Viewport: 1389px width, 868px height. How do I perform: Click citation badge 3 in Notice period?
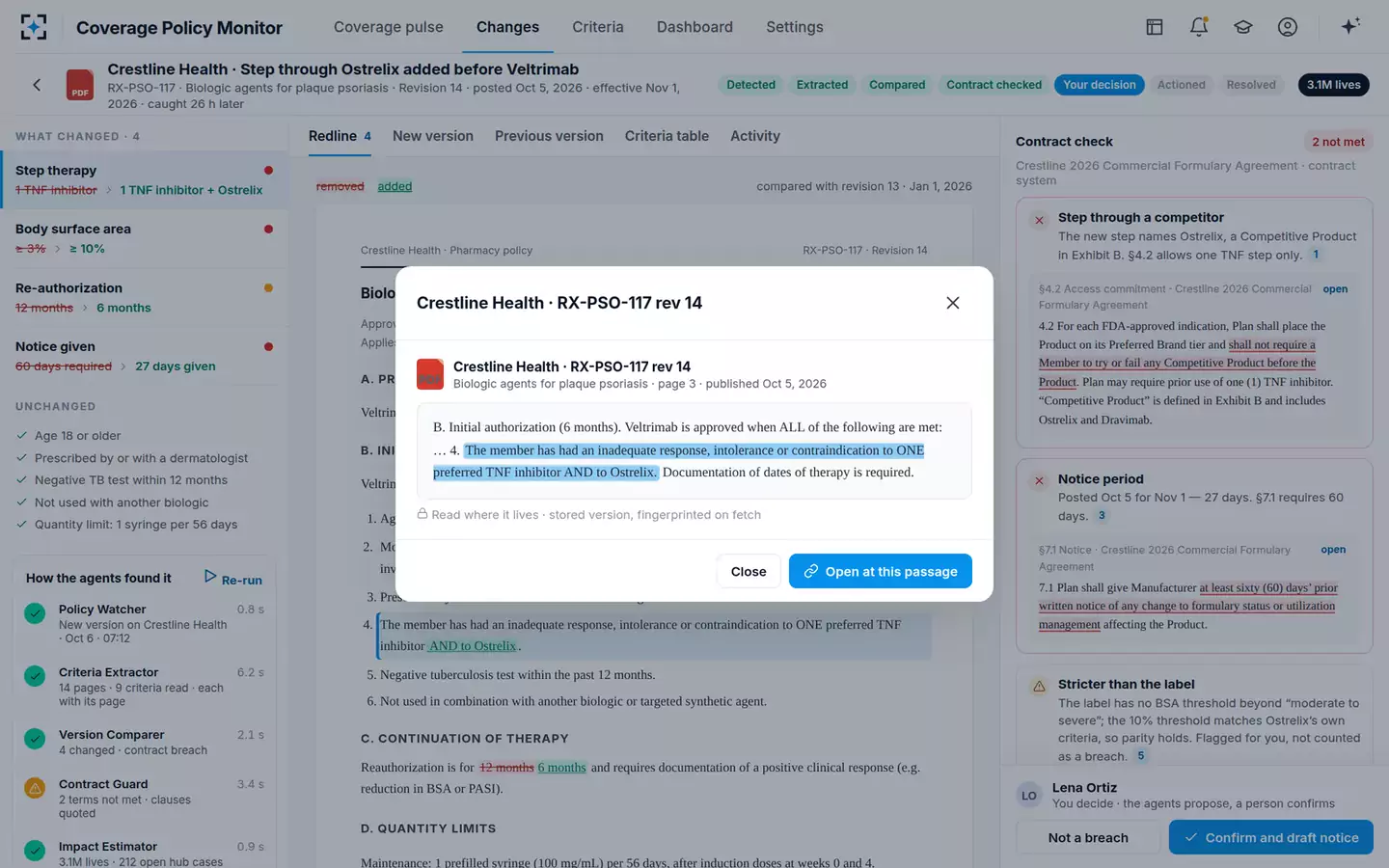click(1102, 515)
